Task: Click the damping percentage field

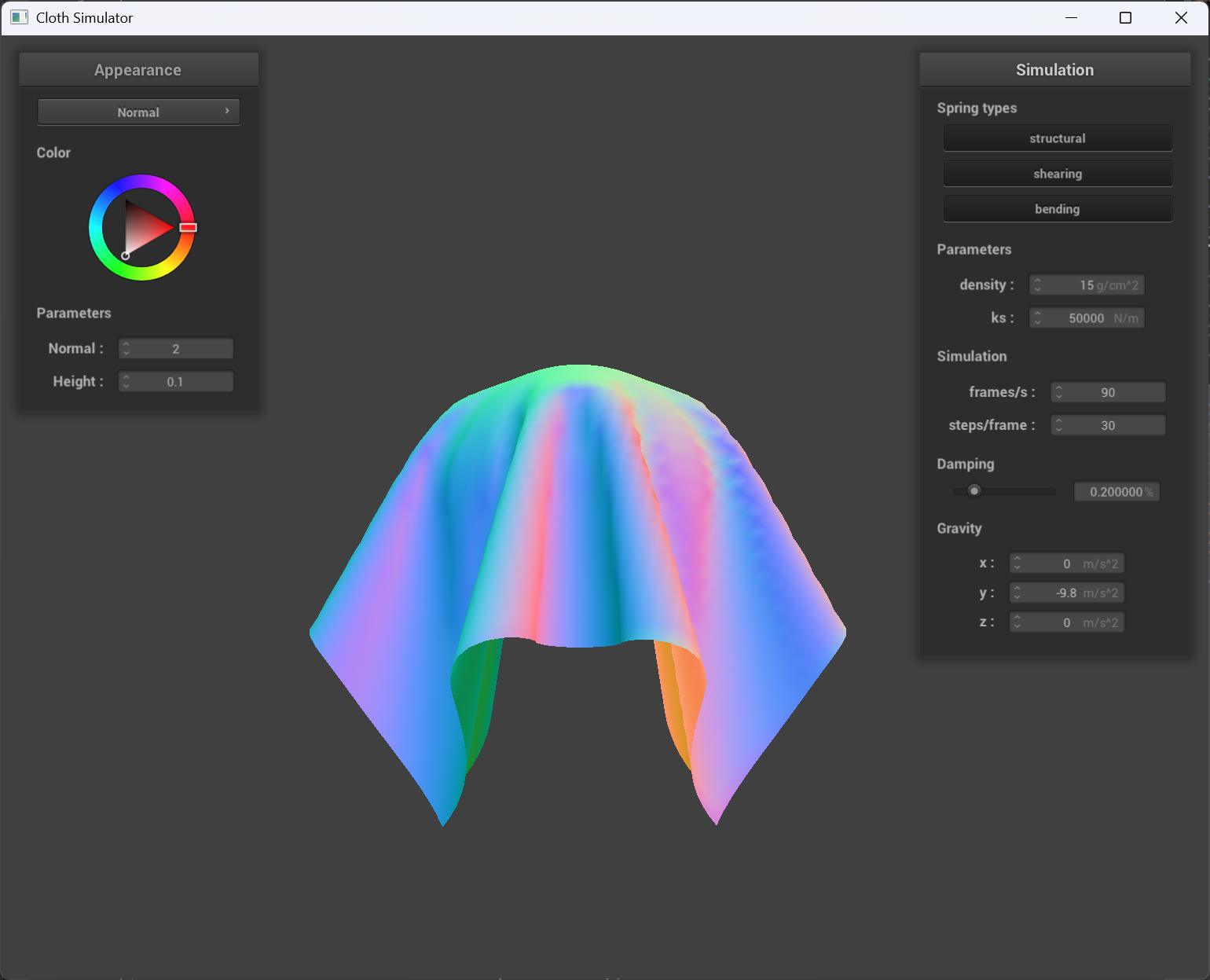Action: point(1116,492)
